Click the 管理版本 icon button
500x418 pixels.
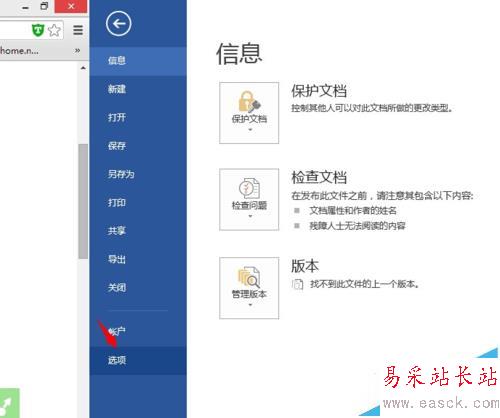[249, 288]
